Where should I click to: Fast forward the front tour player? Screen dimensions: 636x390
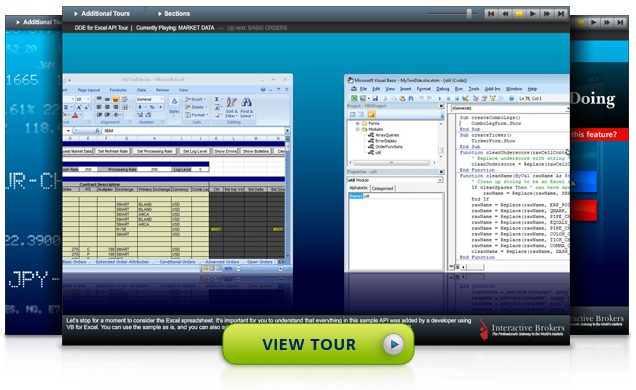point(547,14)
